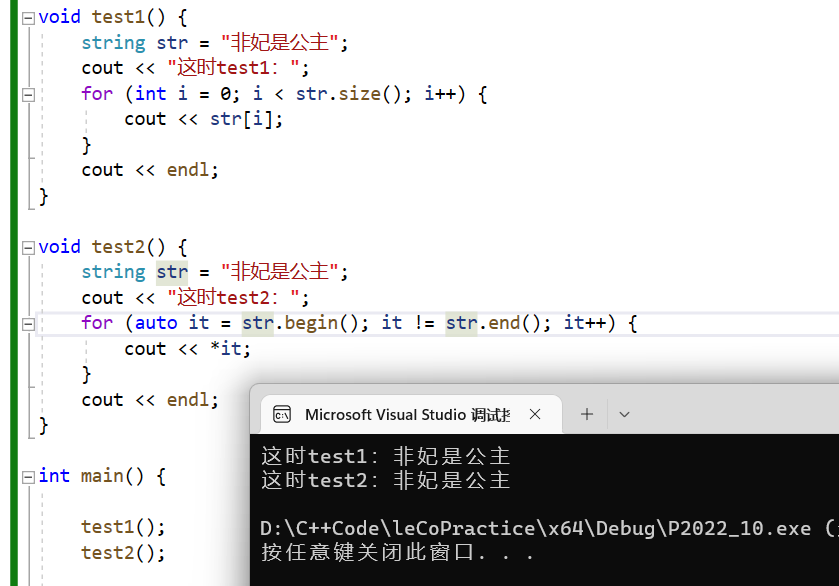Collapse the for loop in test1
This screenshot has width=839, height=586.
pos(28,95)
